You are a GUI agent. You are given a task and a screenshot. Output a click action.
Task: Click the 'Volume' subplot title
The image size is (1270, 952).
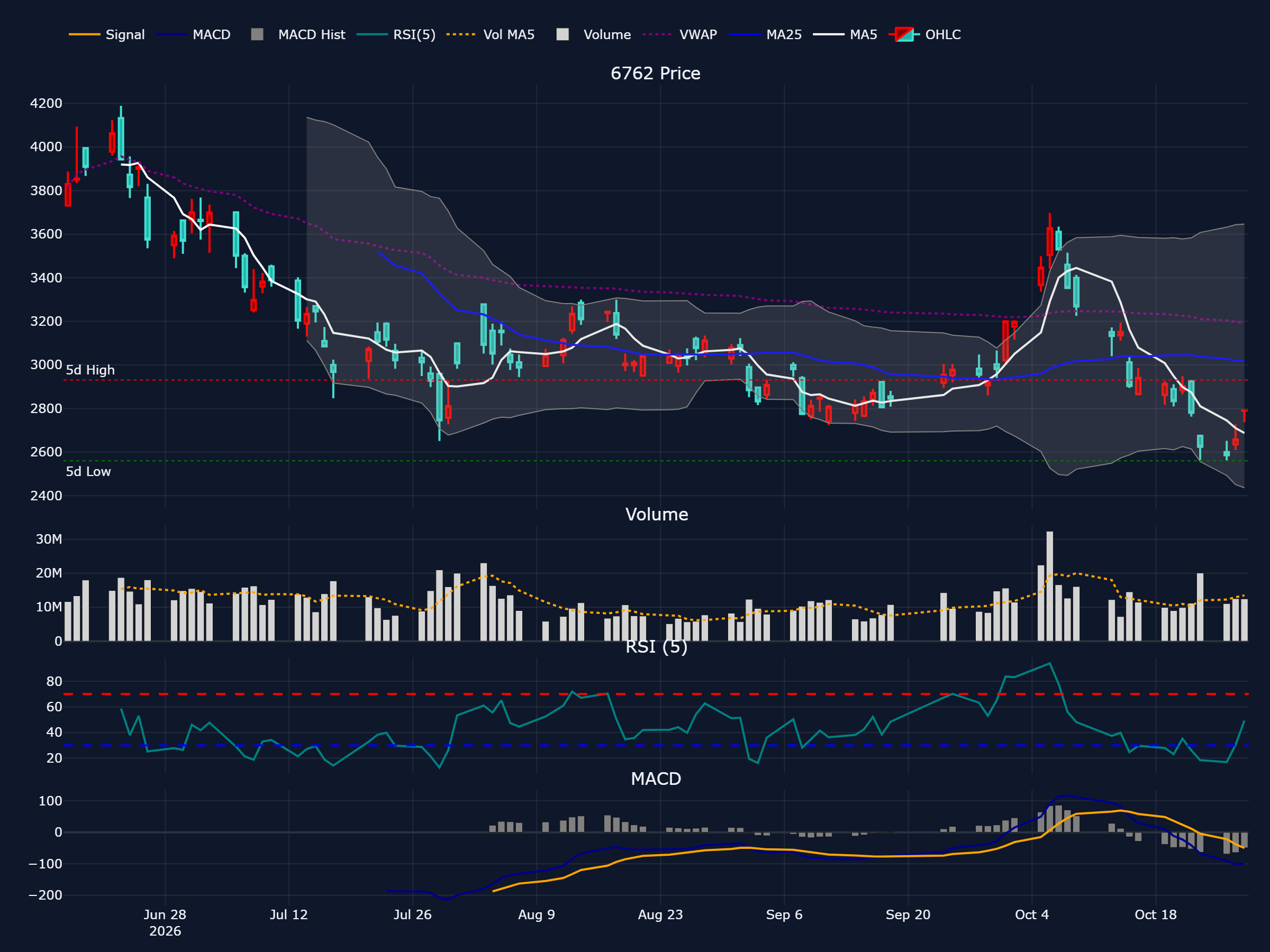click(657, 514)
